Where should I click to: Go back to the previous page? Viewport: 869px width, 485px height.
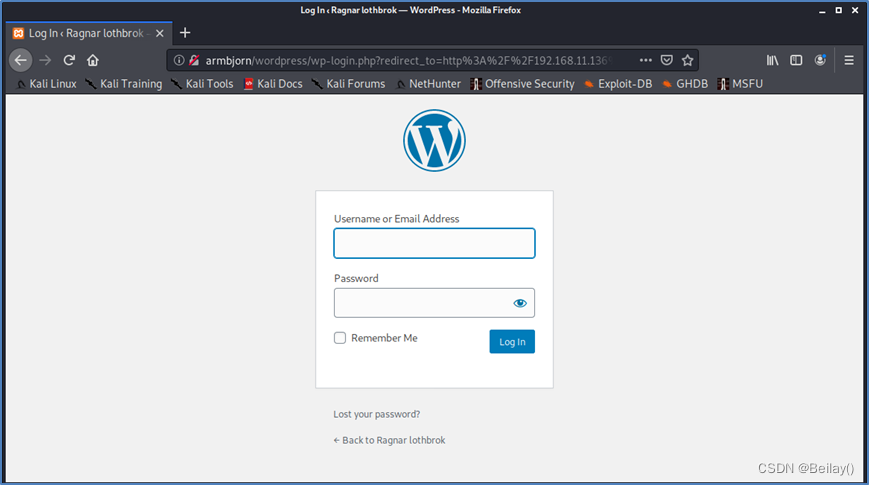[21, 60]
